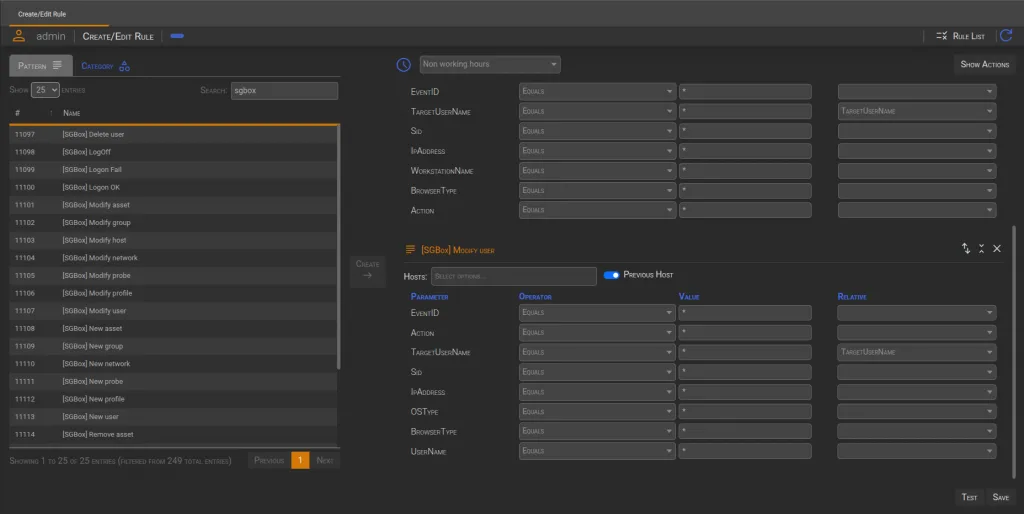Click the pattern list vertical scrollbar

pyautogui.click(x=338, y=247)
